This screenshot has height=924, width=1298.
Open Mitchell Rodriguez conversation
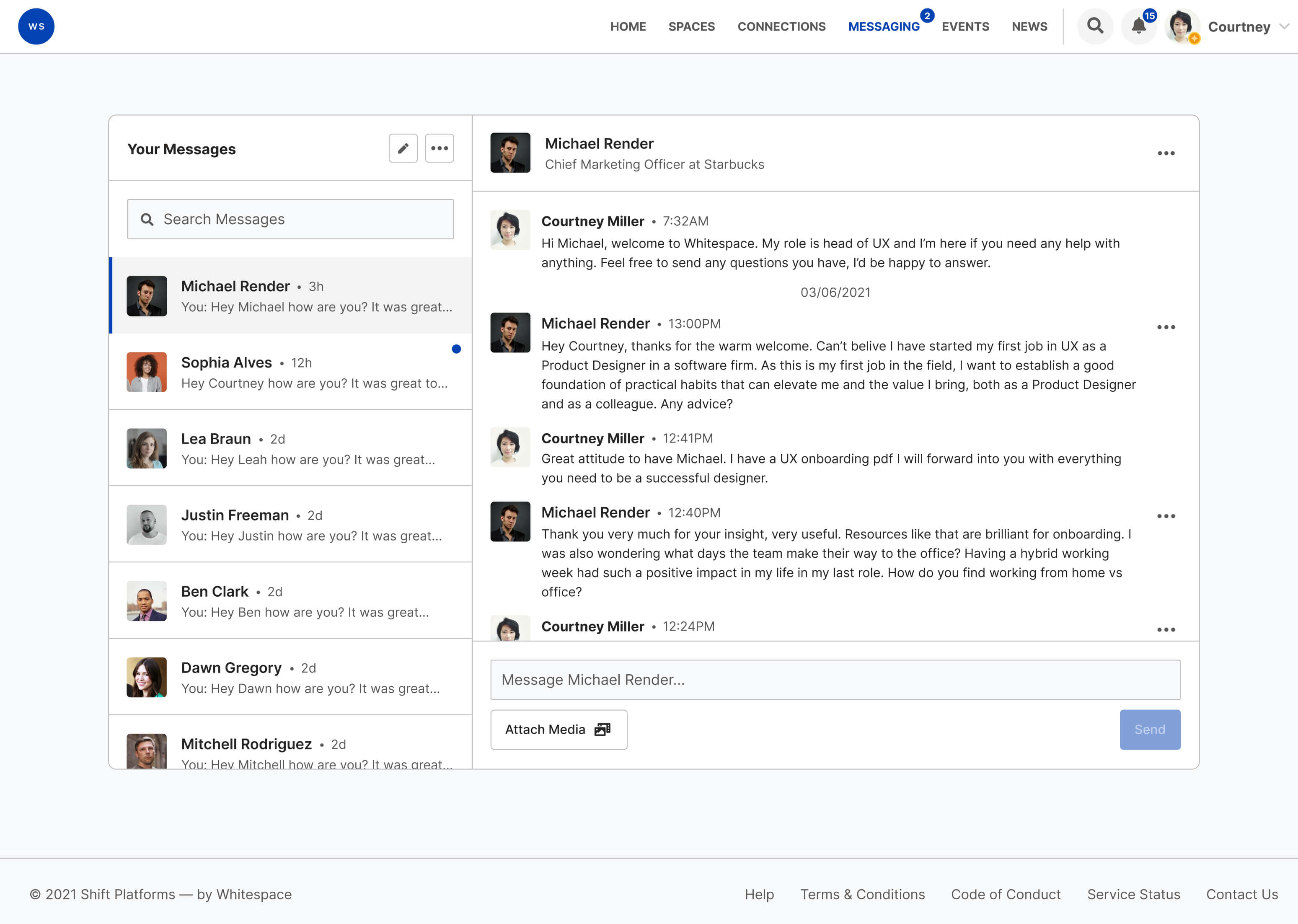click(x=290, y=742)
